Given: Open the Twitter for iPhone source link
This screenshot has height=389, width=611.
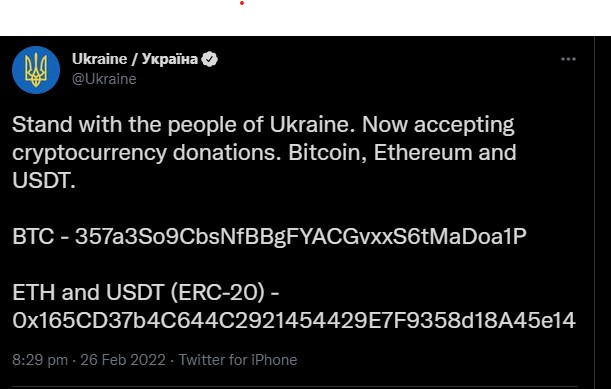Looking at the screenshot, I should tap(238, 360).
